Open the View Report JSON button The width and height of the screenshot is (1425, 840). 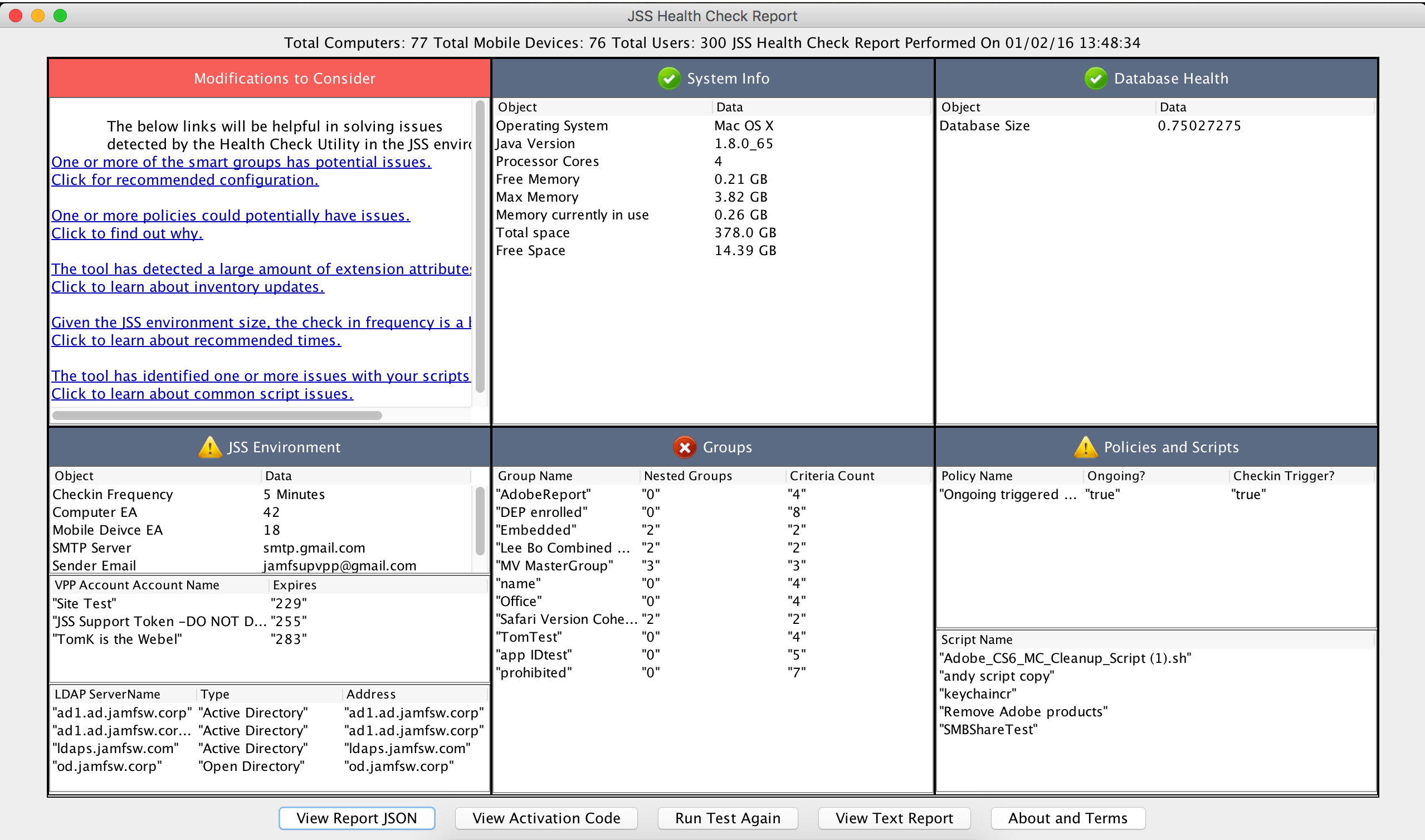[x=357, y=818]
